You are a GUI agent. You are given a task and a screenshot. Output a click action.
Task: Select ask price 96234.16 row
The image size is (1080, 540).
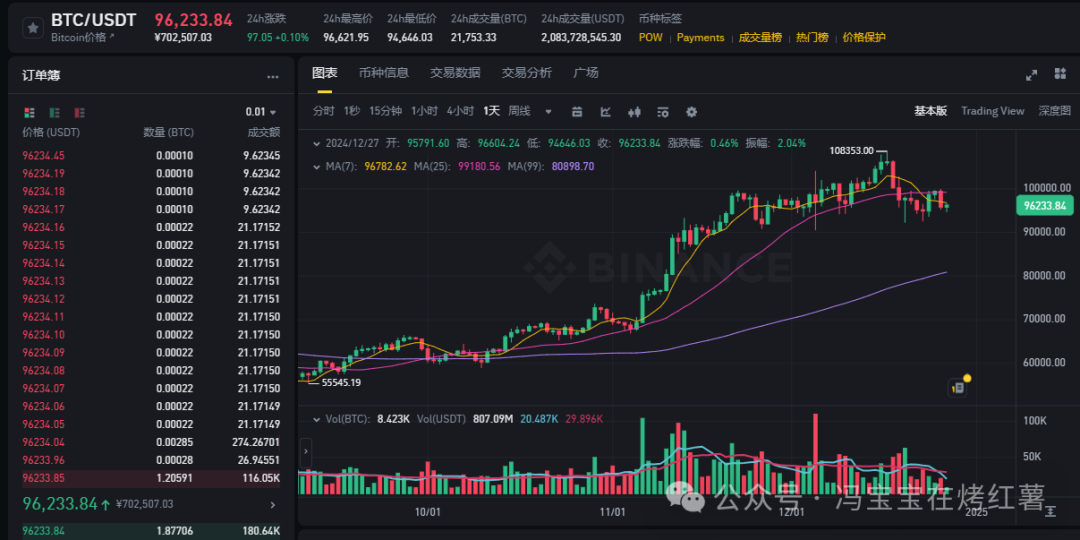click(151, 227)
